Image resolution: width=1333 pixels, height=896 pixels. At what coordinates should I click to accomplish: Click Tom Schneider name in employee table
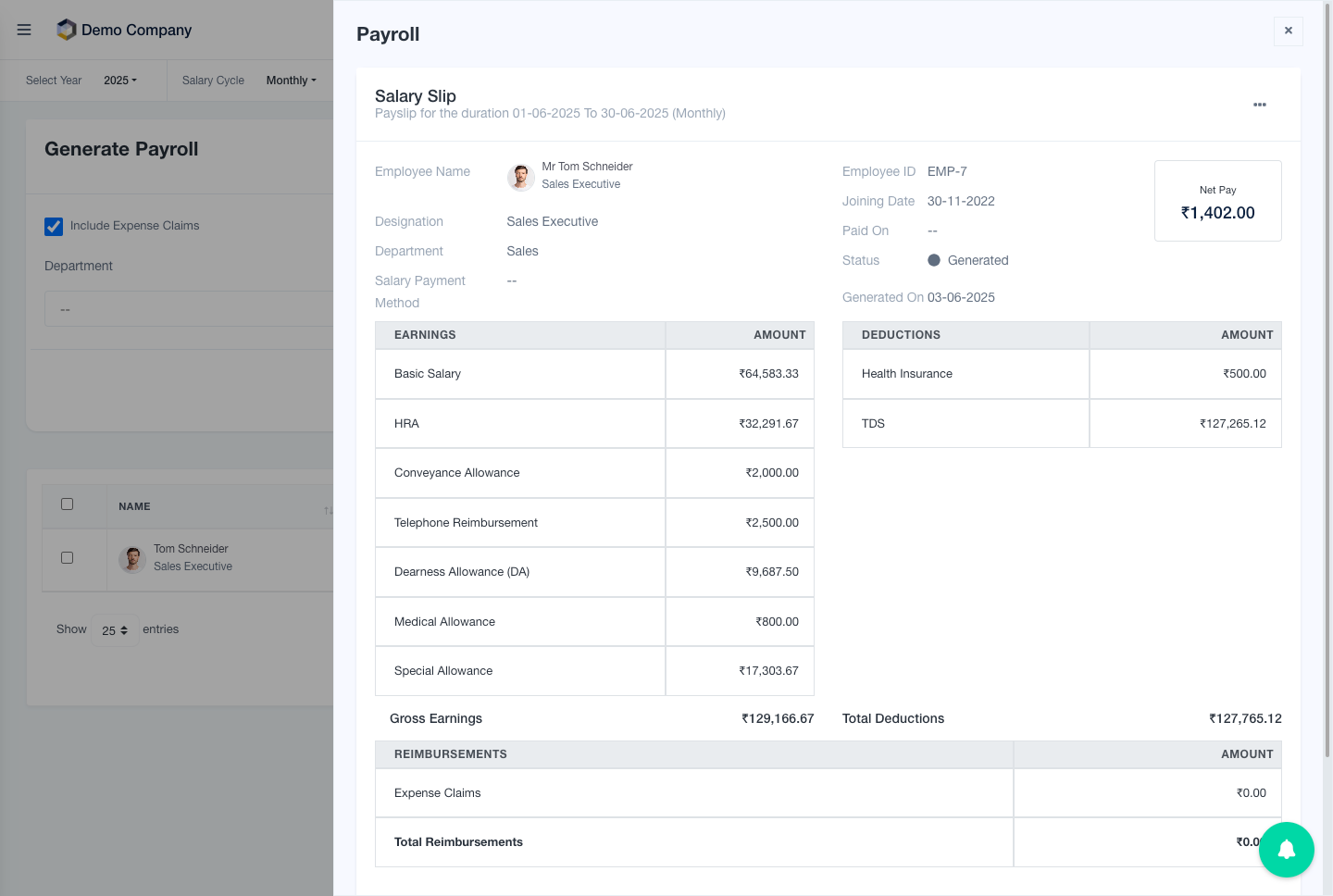191,549
